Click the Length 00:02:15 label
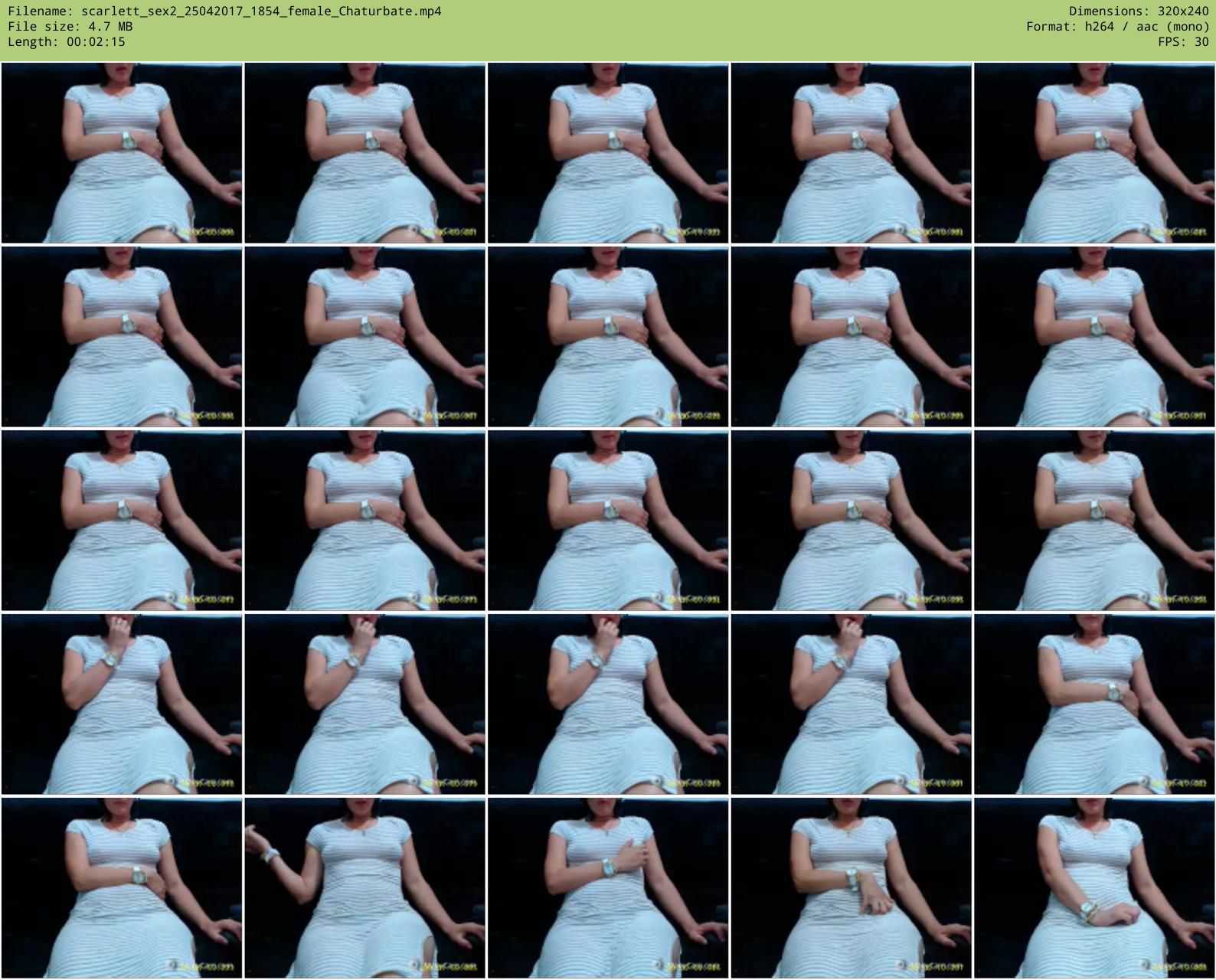Viewport: 1216px width, 980px height. tap(67, 42)
